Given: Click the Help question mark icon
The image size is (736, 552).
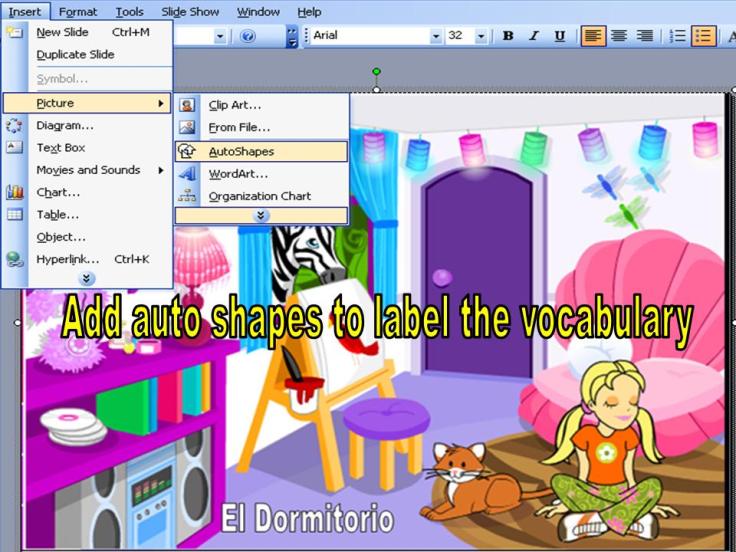Looking at the screenshot, I should click(x=248, y=36).
